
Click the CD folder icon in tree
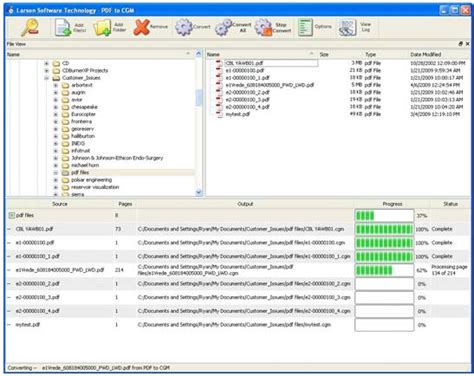click(56, 63)
